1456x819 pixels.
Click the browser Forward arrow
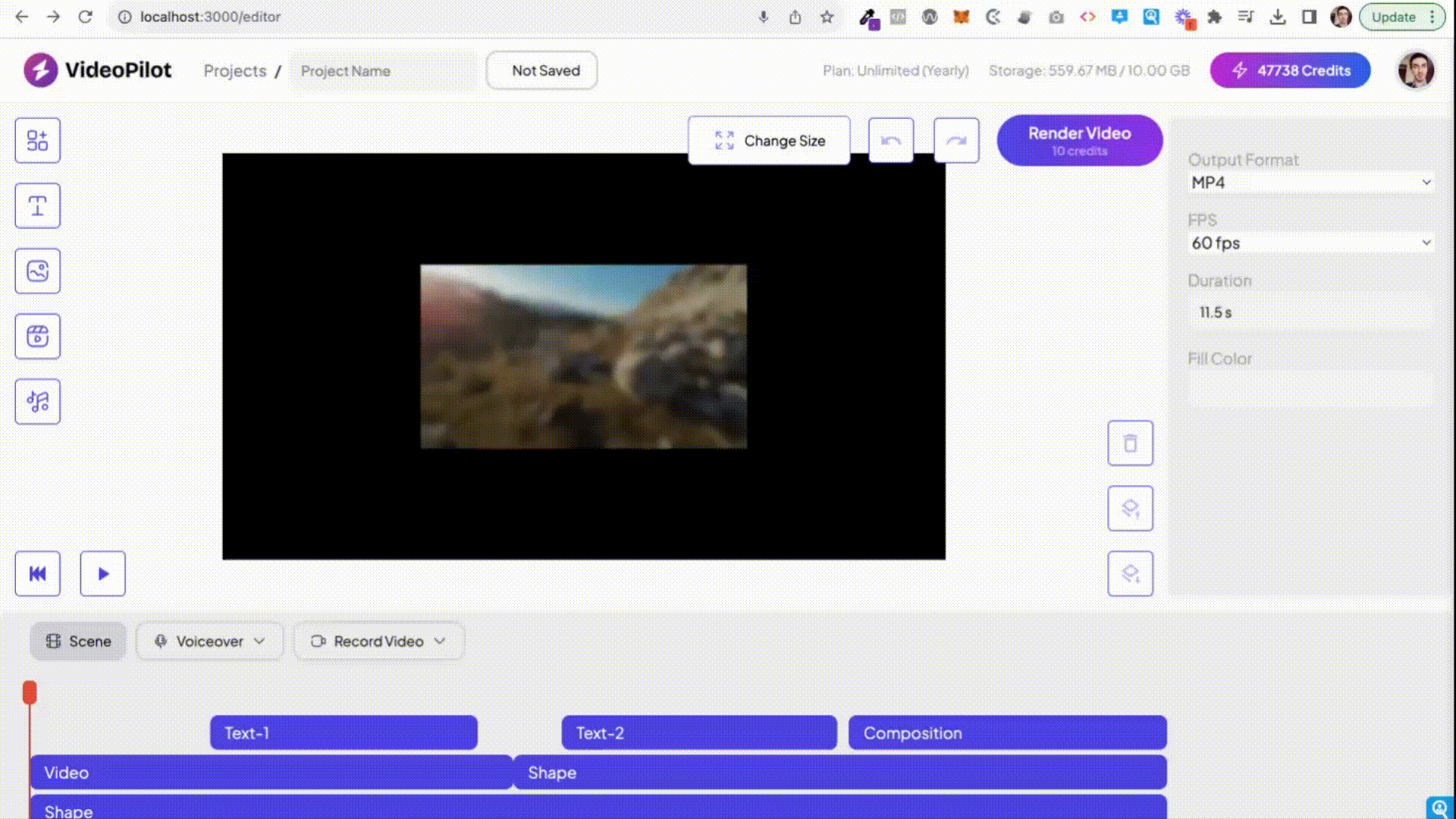coord(53,17)
